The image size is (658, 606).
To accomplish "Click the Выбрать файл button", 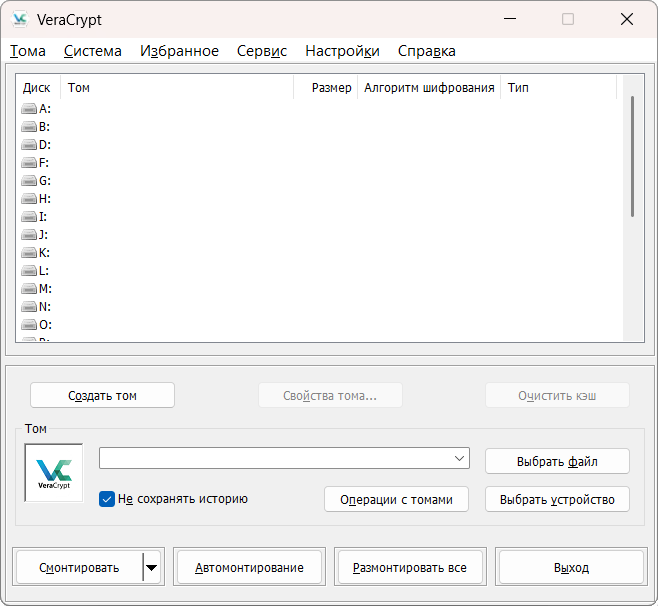I will (x=557, y=461).
